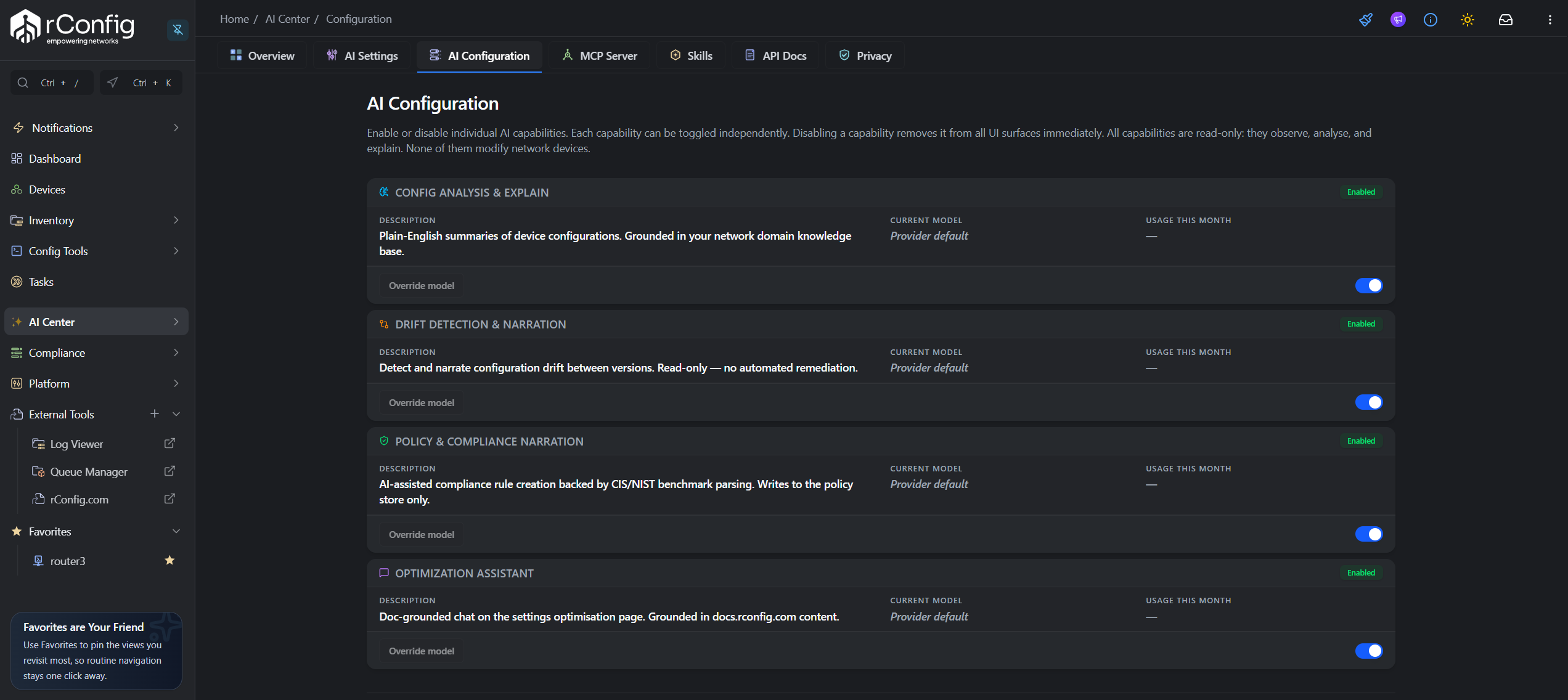Screen dimensions: 1568x700
Task: Expand the Inventory chevron
Action: click(x=176, y=220)
